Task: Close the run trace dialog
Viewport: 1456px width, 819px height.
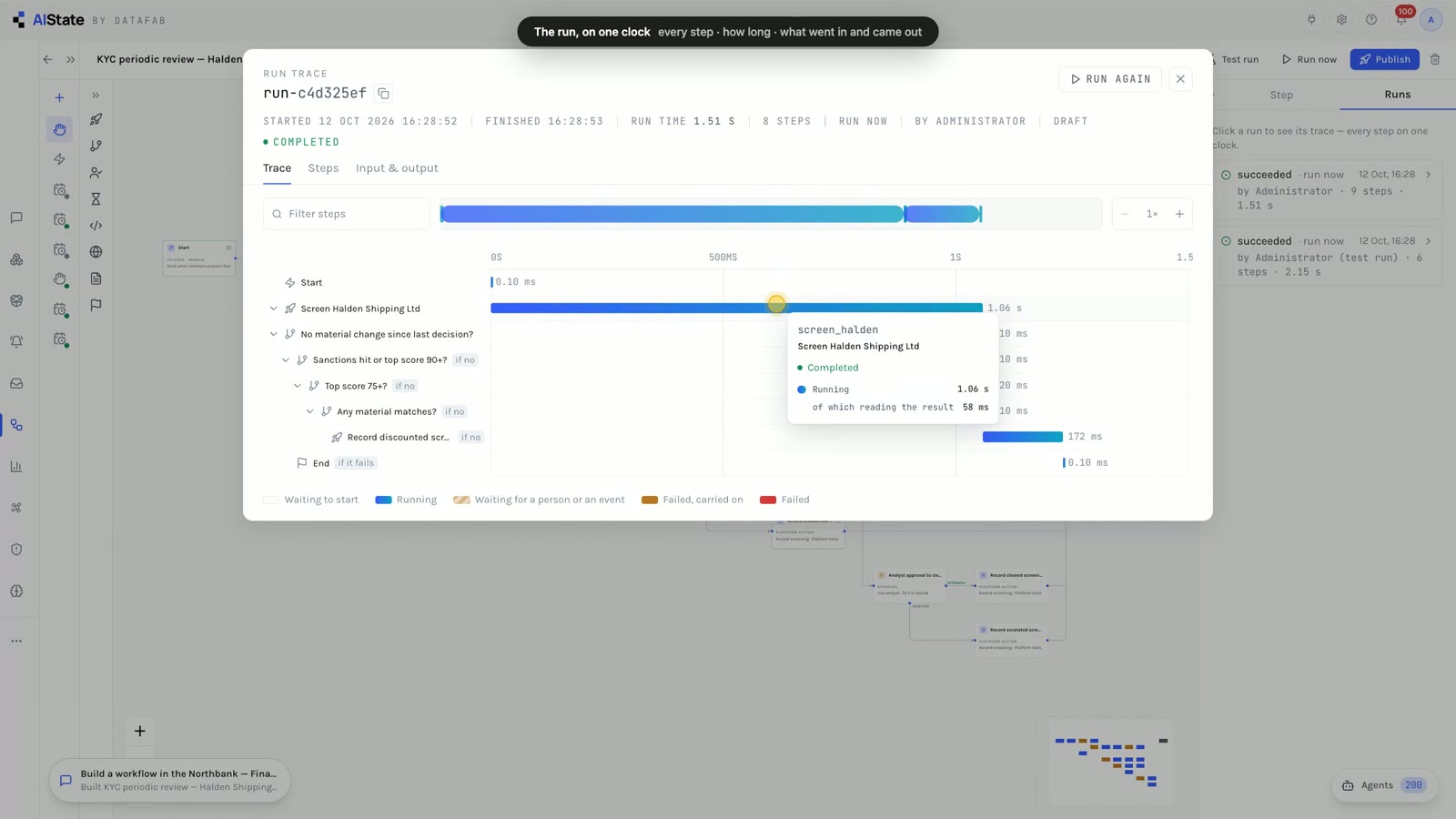Action: click(1180, 79)
